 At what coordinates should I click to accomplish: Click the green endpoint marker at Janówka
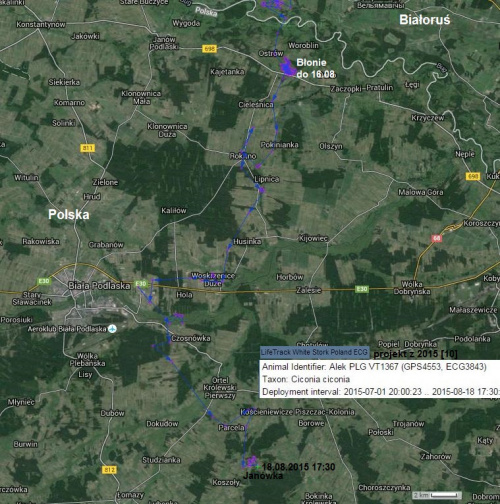pyautogui.click(x=257, y=467)
